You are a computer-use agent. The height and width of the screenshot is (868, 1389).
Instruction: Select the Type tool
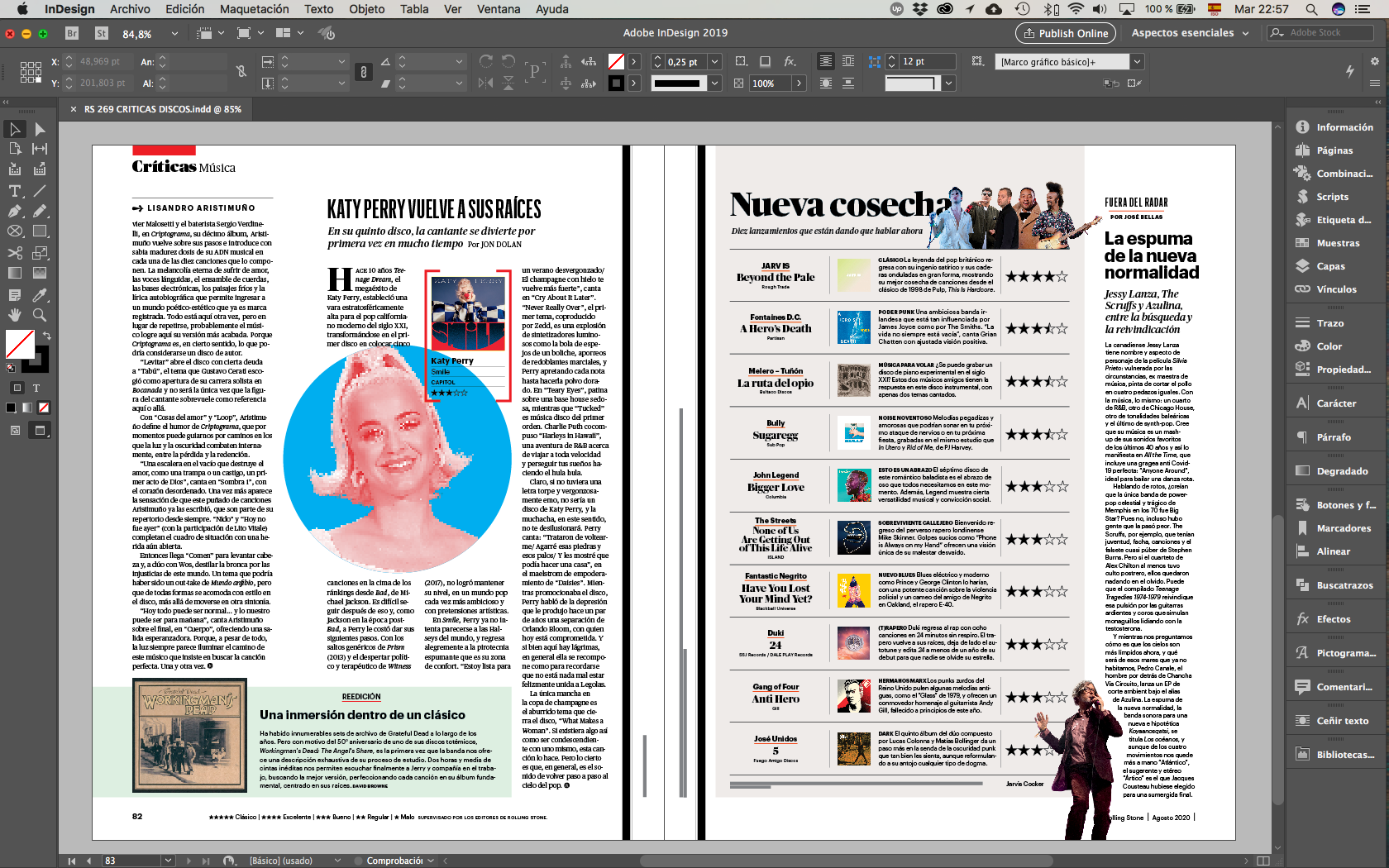click(x=15, y=191)
